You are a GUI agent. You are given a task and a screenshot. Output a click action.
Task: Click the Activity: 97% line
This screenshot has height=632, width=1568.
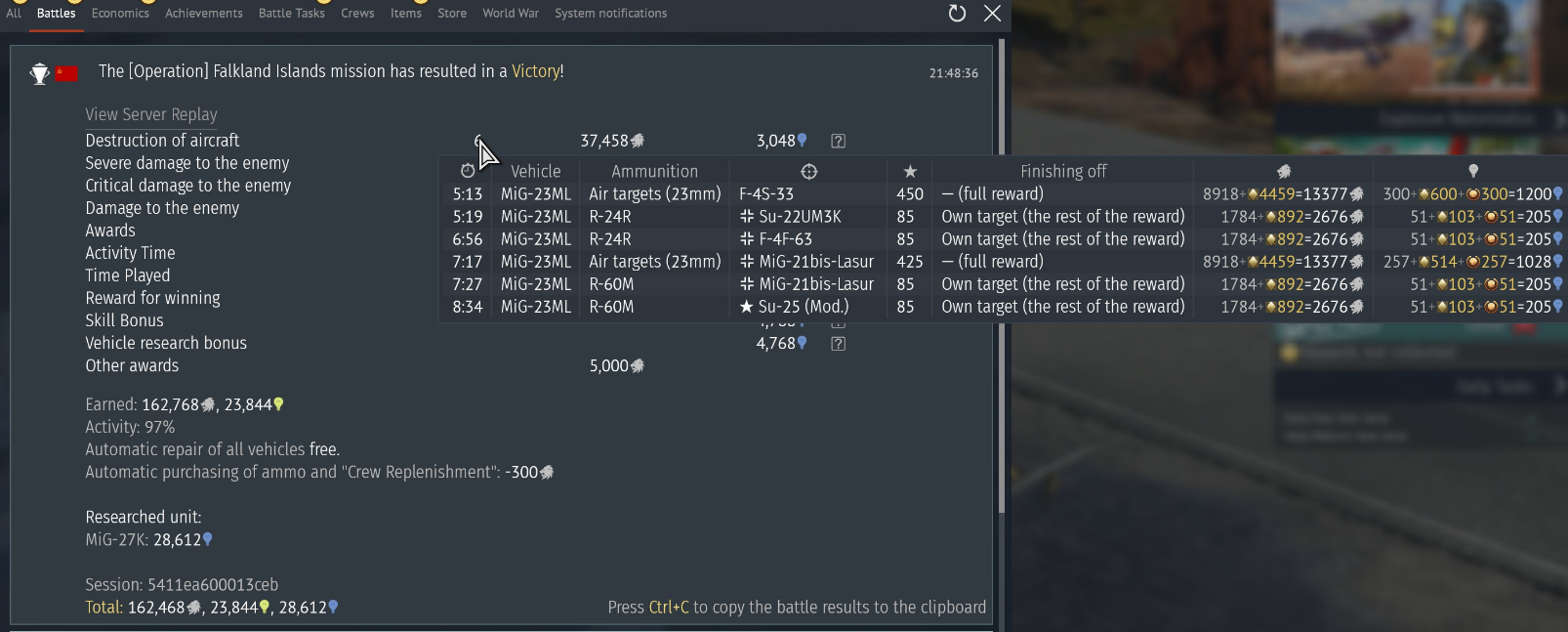pyautogui.click(x=130, y=427)
